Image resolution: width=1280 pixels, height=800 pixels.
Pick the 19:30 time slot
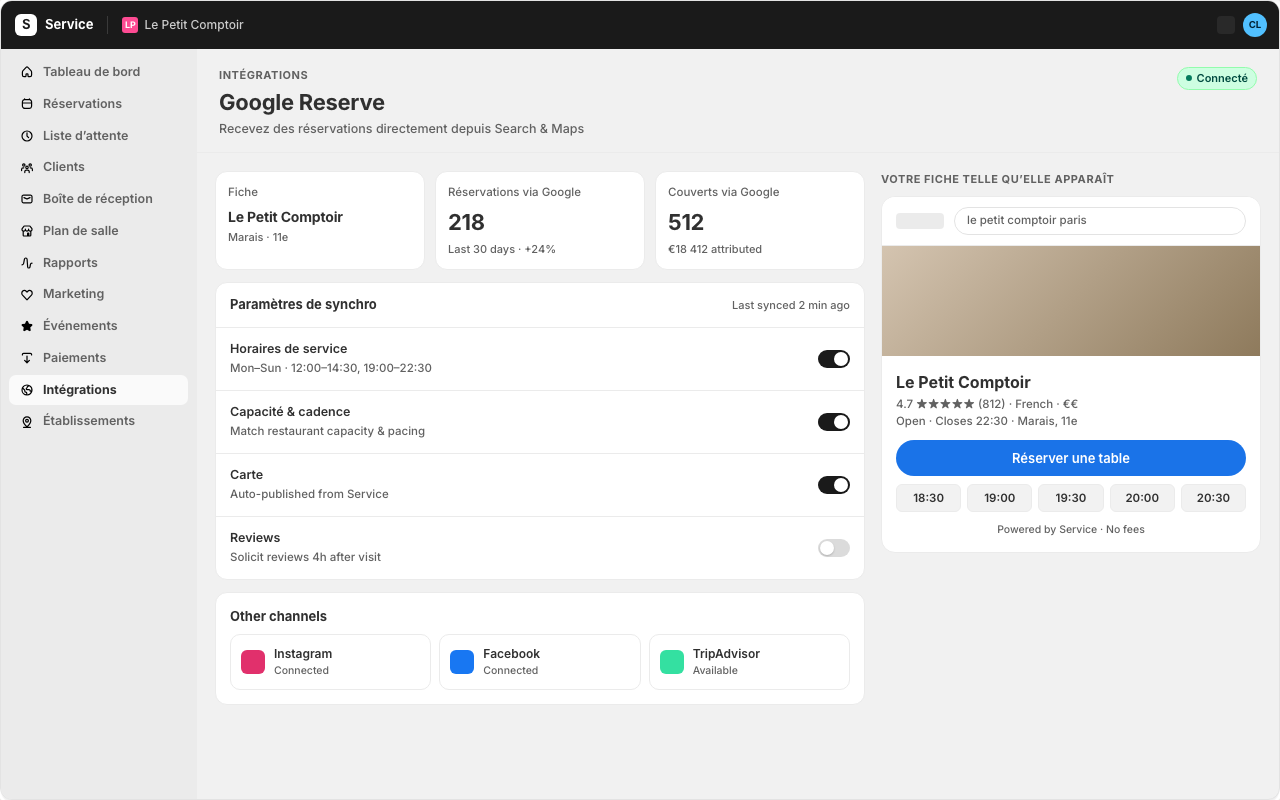1071,498
